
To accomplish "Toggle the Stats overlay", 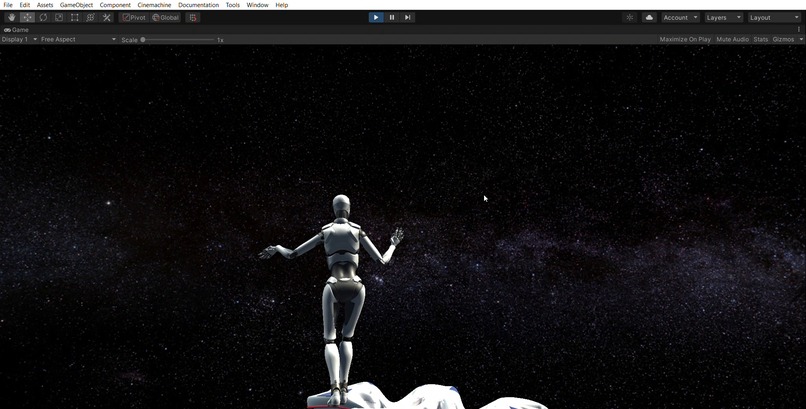I will (761, 40).
